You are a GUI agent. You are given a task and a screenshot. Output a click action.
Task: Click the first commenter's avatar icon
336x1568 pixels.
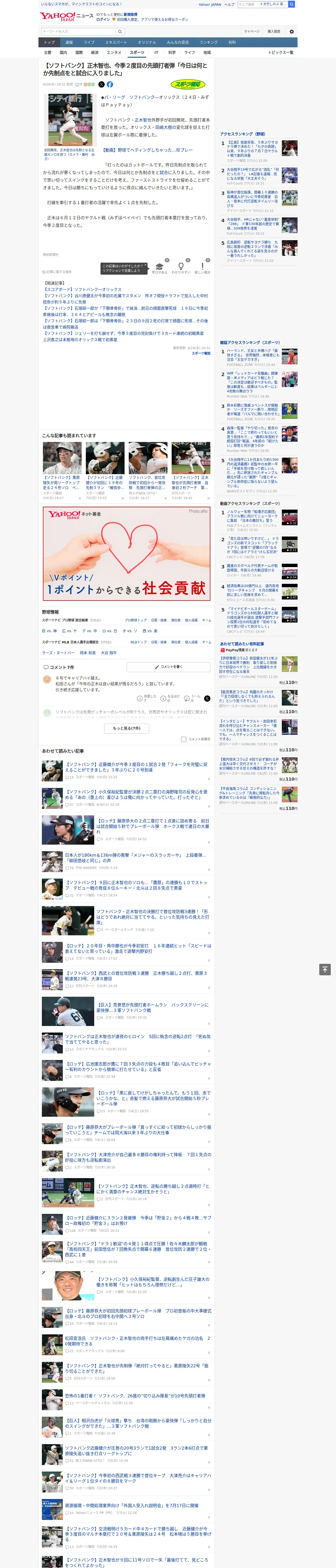[47, 679]
